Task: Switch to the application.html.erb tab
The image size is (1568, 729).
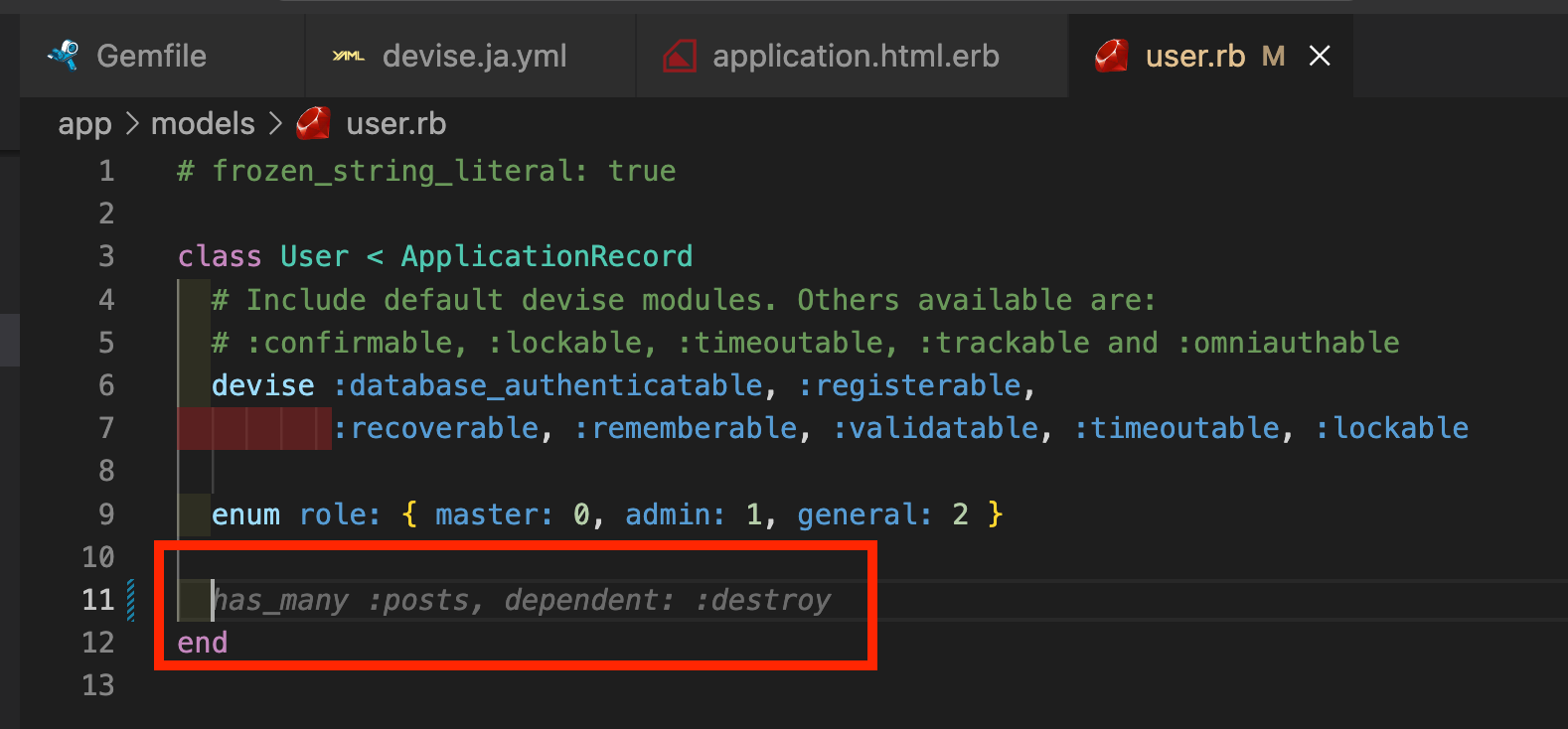Action: [x=856, y=57]
